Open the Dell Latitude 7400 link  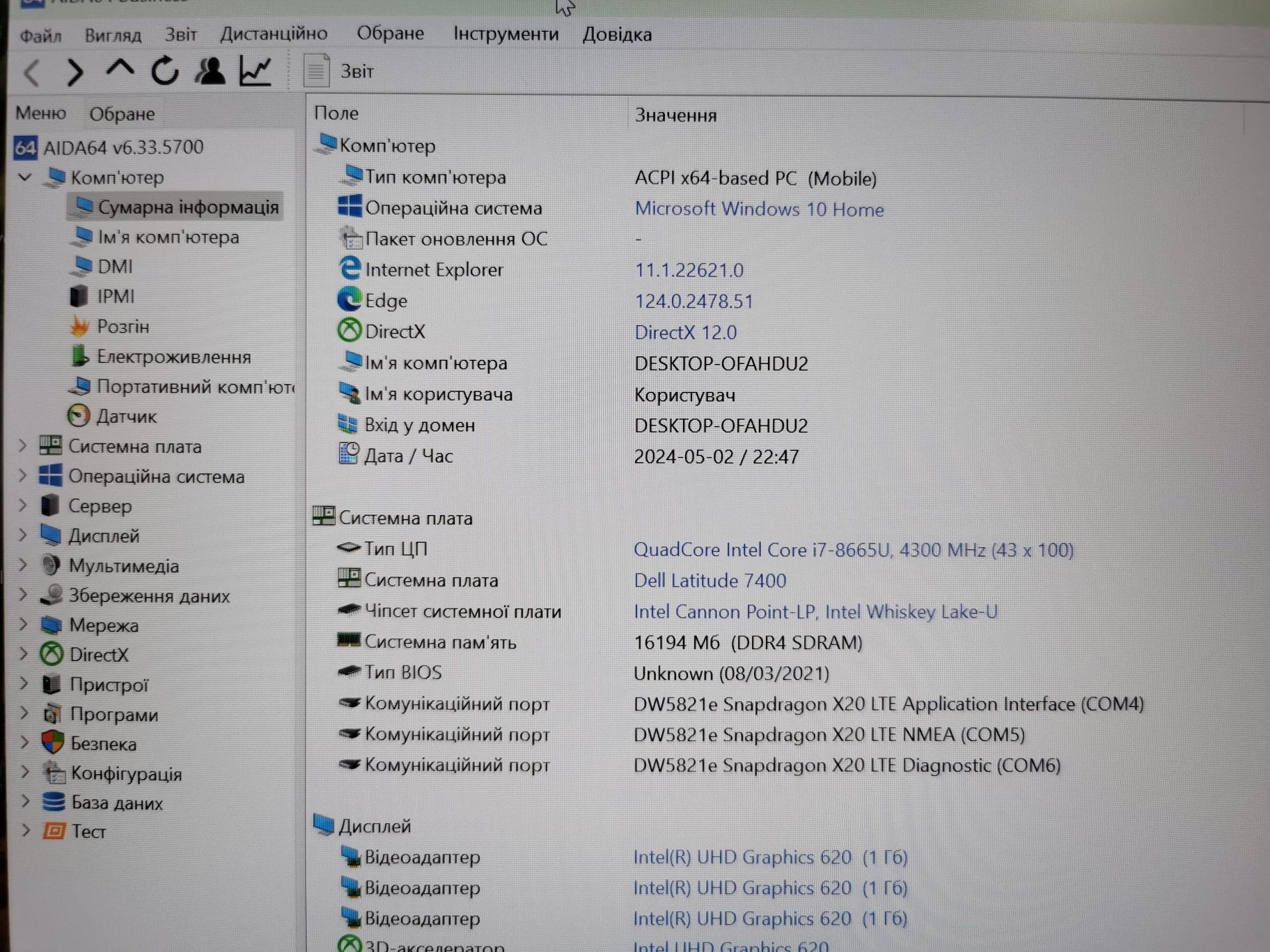pyautogui.click(x=710, y=580)
